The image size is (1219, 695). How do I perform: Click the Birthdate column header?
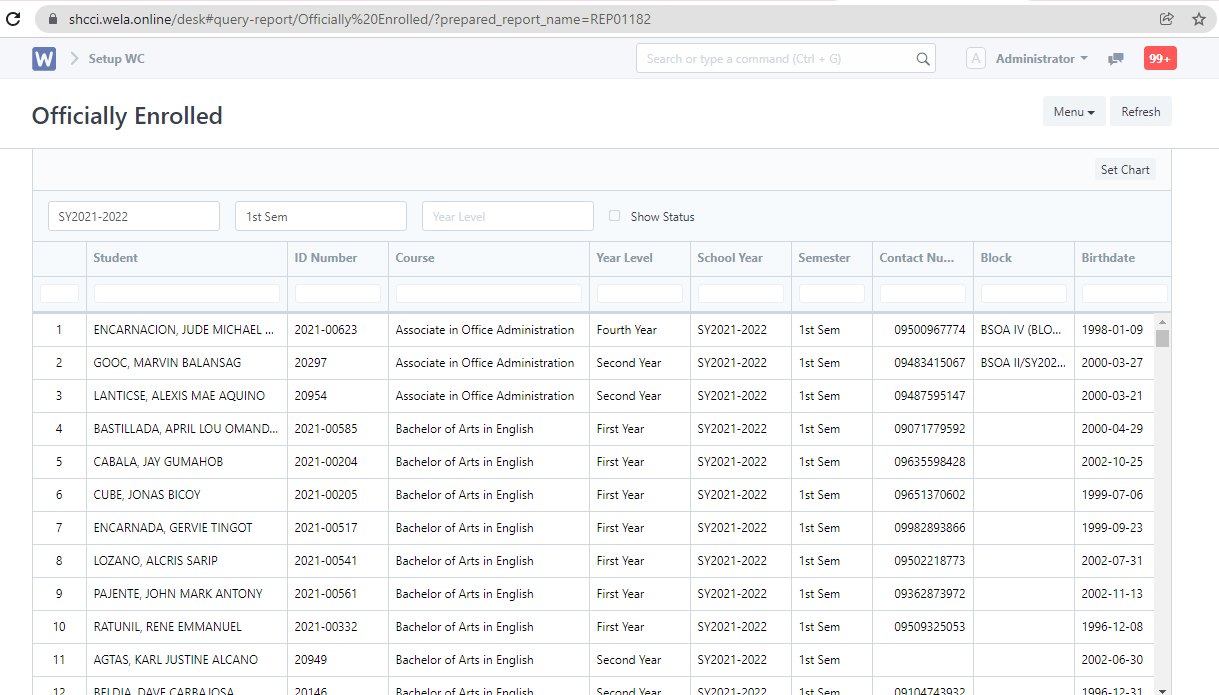click(x=1108, y=258)
